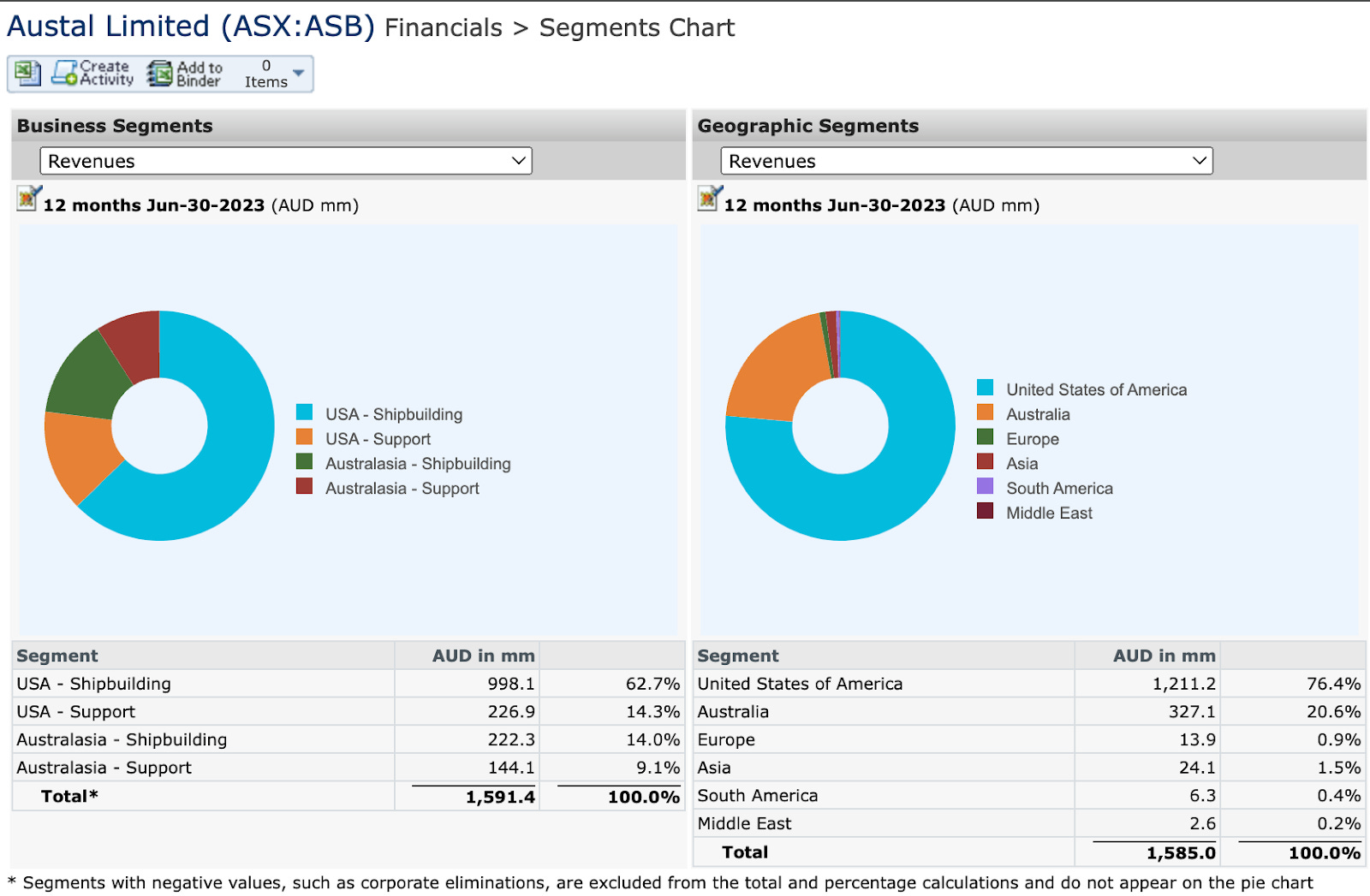Click the Middle East legend color swatch
The height and width of the screenshot is (896, 1370).
tap(986, 511)
